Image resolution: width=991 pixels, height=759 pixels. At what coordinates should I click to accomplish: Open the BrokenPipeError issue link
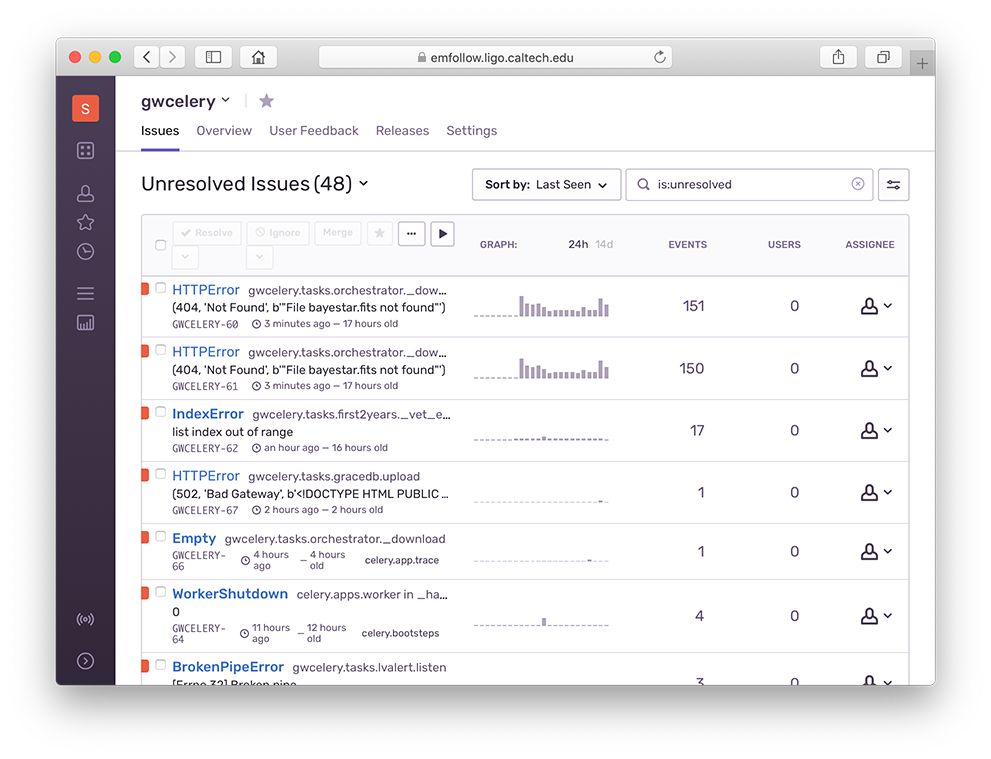[x=228, y=667]
